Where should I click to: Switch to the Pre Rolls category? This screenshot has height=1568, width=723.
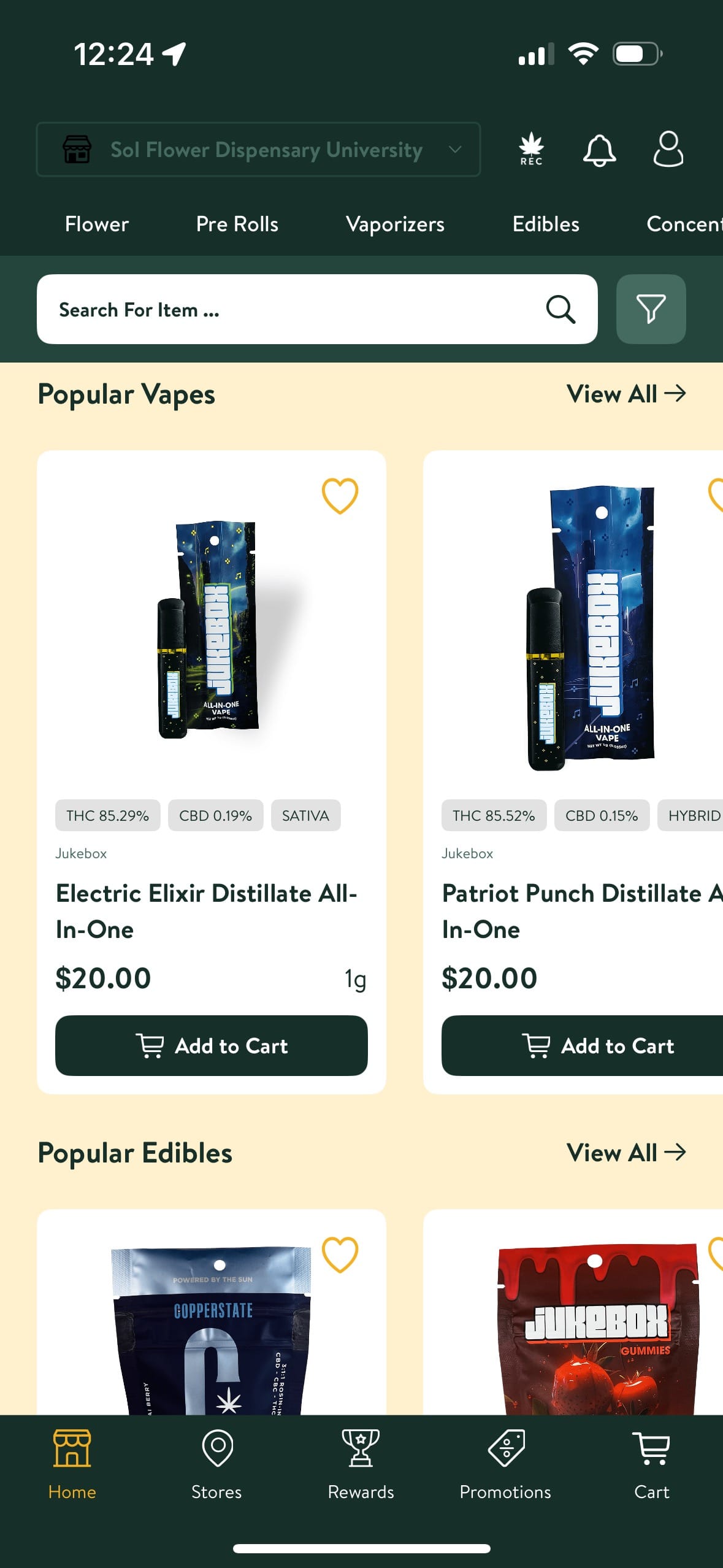(237, 225)
